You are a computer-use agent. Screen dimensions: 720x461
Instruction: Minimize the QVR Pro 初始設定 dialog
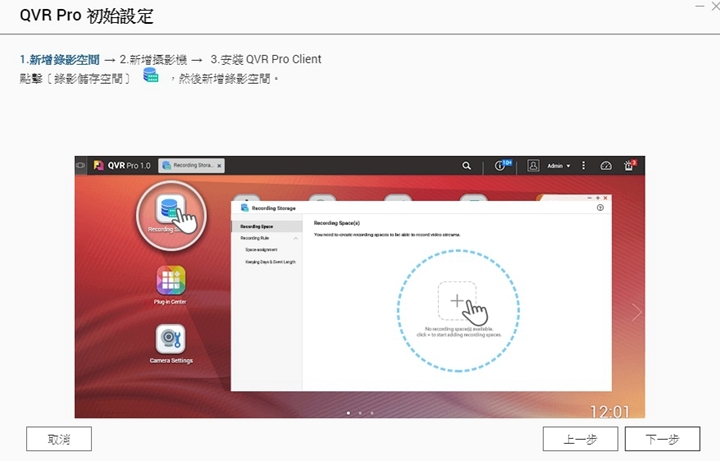coord(700,6)
